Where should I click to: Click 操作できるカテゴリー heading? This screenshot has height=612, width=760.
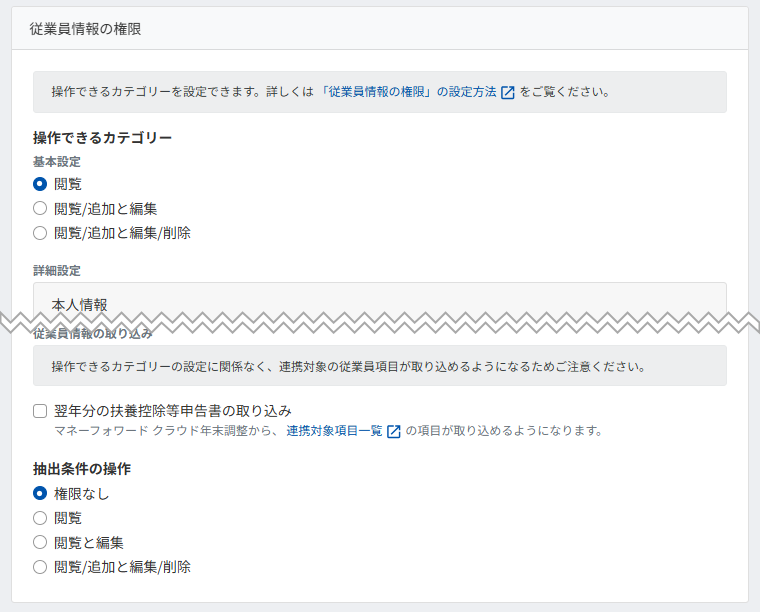click(x=102, y=138)
